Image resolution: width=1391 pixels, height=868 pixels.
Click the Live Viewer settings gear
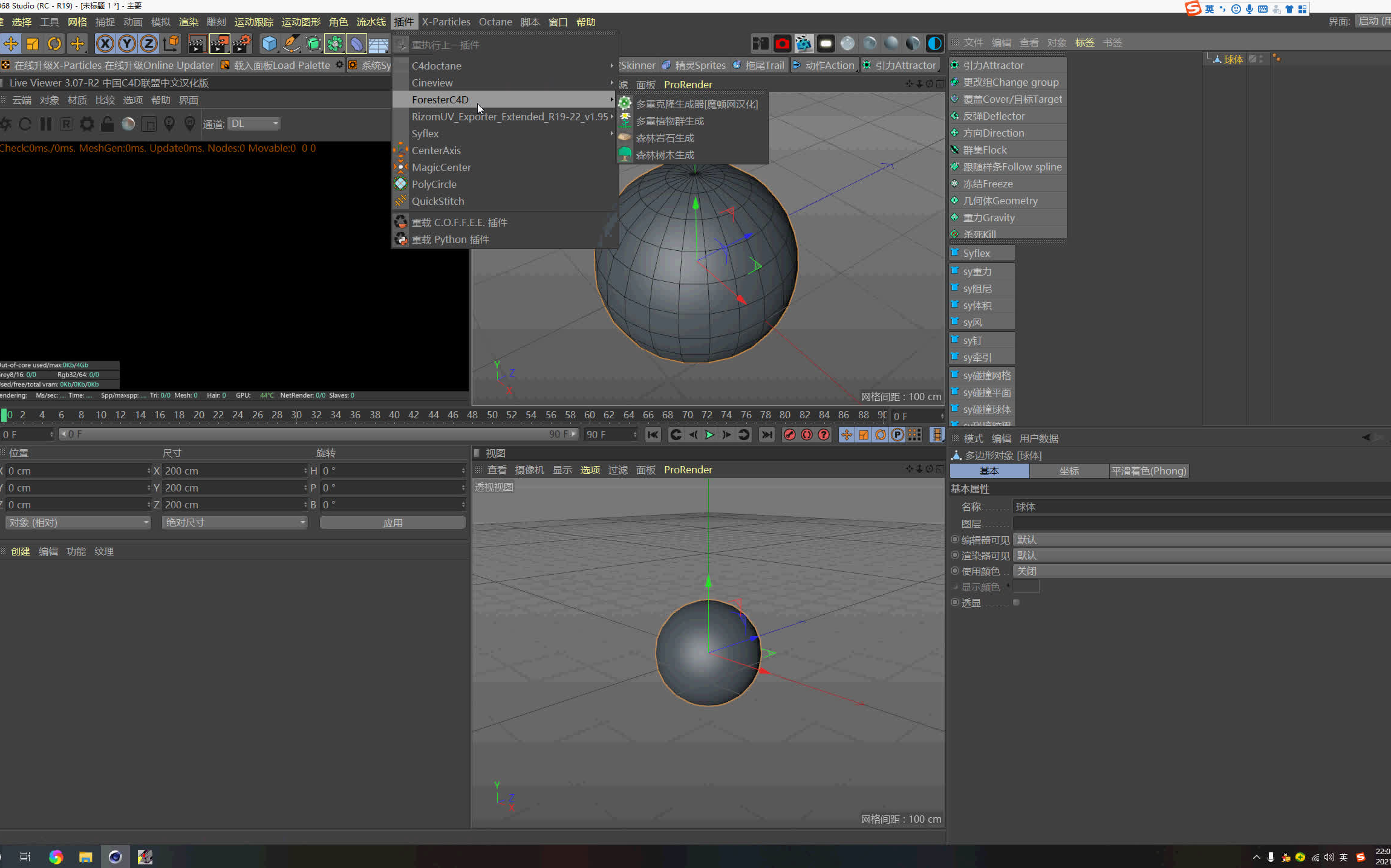pyautogui.click(x=87, y=124)
